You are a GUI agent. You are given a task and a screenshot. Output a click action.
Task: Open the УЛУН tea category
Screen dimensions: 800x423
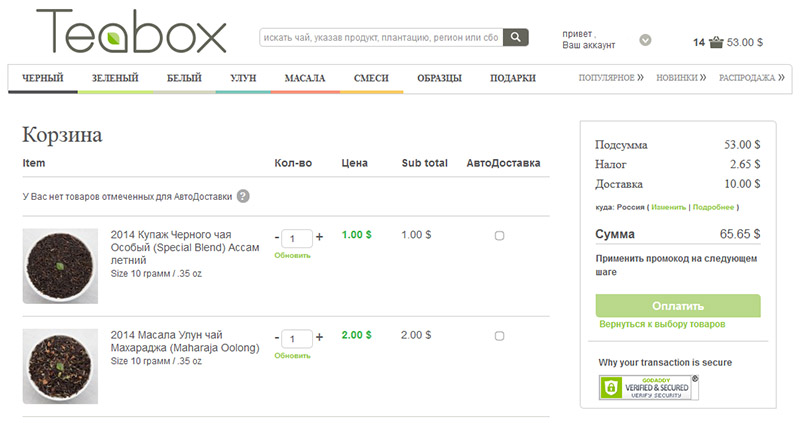click(243, 78)
